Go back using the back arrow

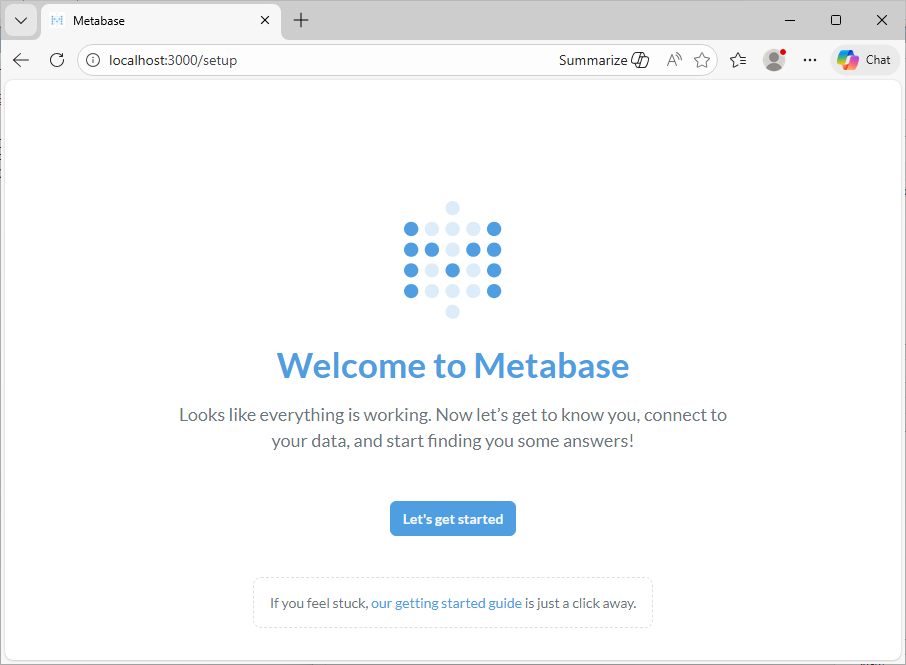(21, 60)
